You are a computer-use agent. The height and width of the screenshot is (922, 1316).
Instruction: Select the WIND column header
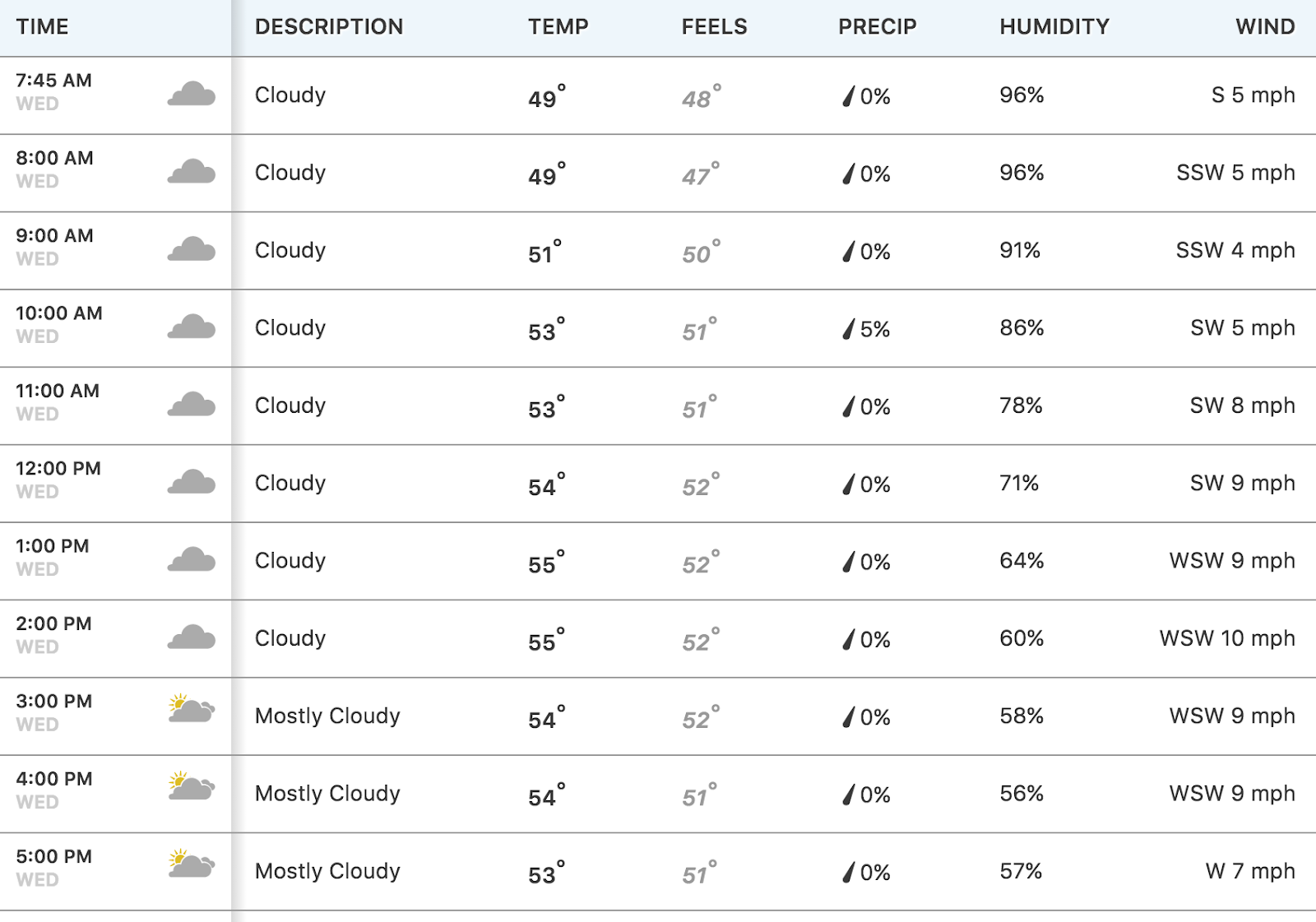pos(1265,26)
